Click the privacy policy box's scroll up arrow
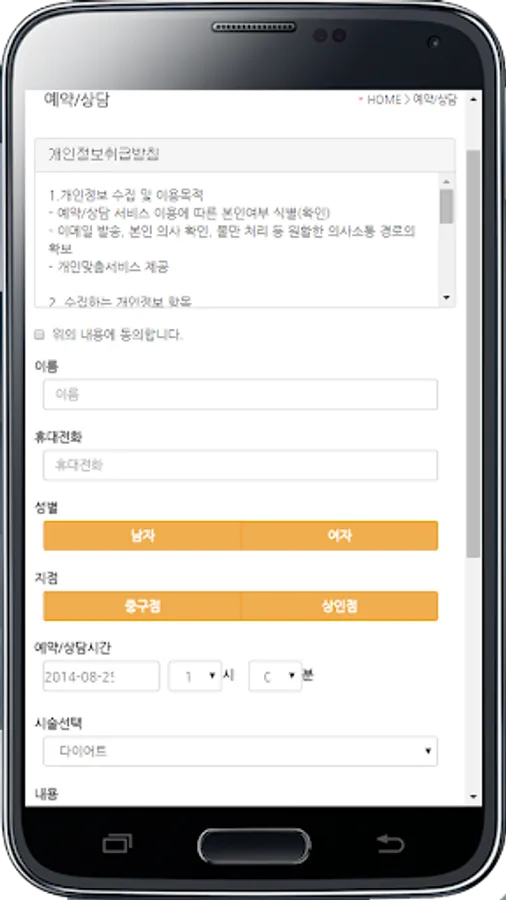Viewport: 506px width, 900px height. click(446, 181)
